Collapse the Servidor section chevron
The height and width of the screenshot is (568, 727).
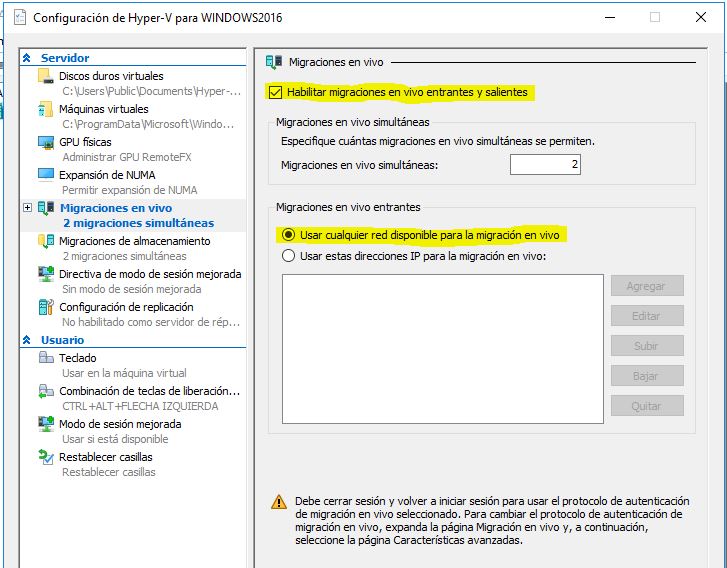pos(27,58)
